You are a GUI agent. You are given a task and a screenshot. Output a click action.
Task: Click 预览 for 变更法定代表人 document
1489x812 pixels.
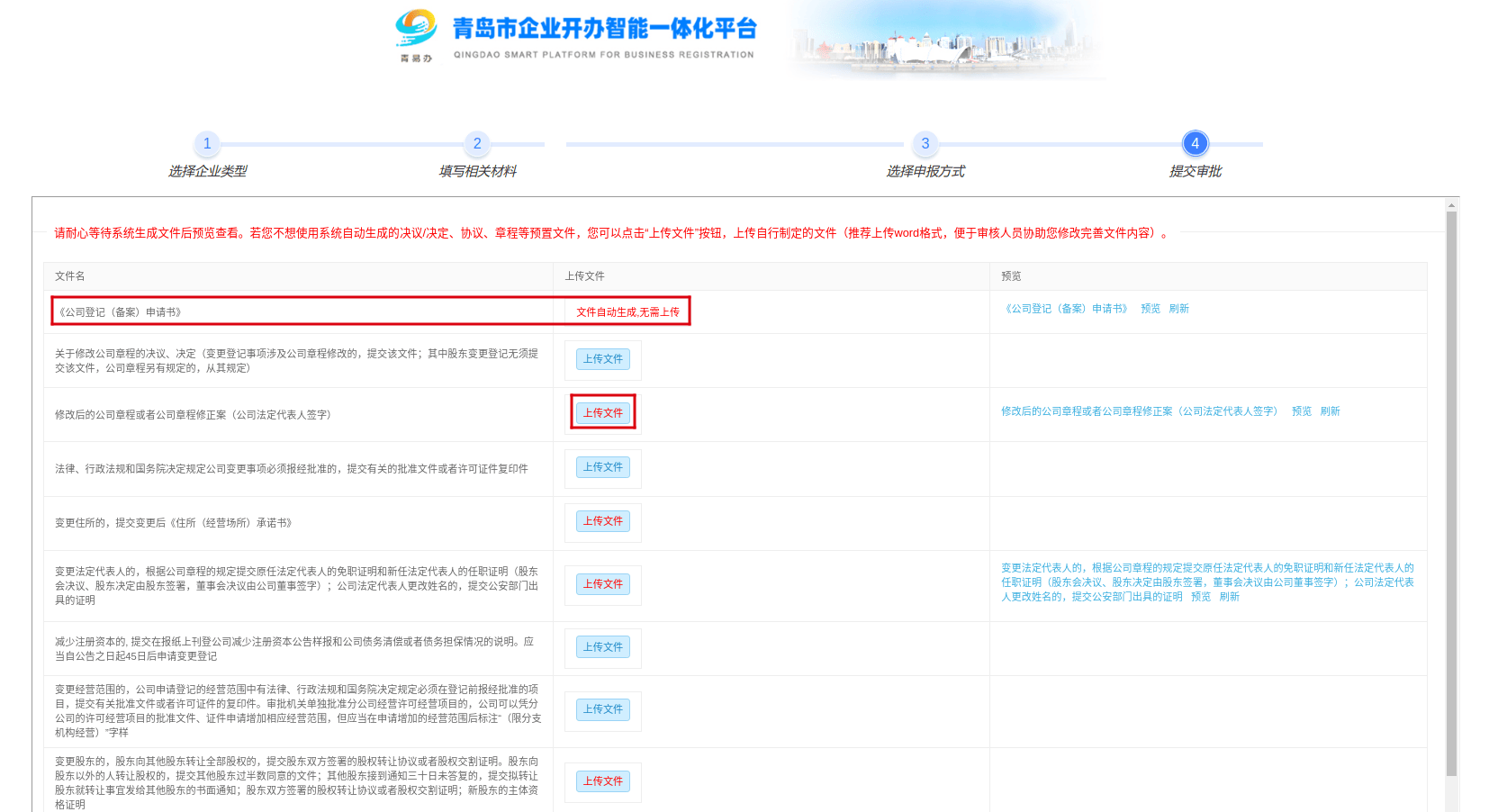[x=1200, y=597]
